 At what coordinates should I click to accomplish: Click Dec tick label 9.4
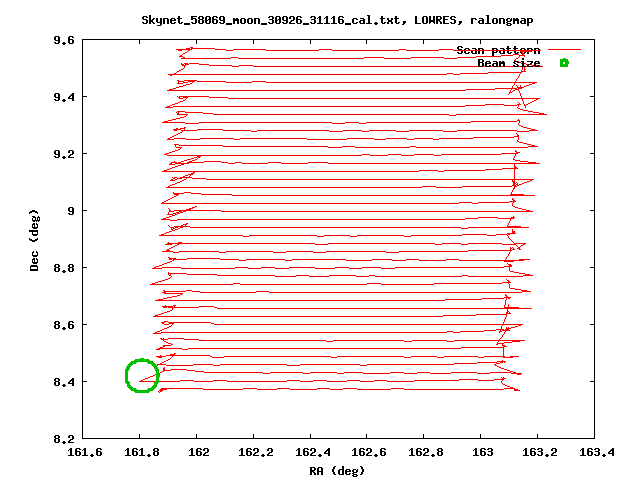tap(64, 97)
